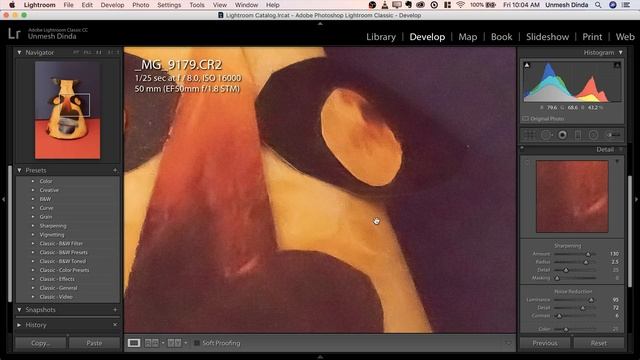Toggle highlight clipping indicator in histogram
640x360 pixels.
617,65
